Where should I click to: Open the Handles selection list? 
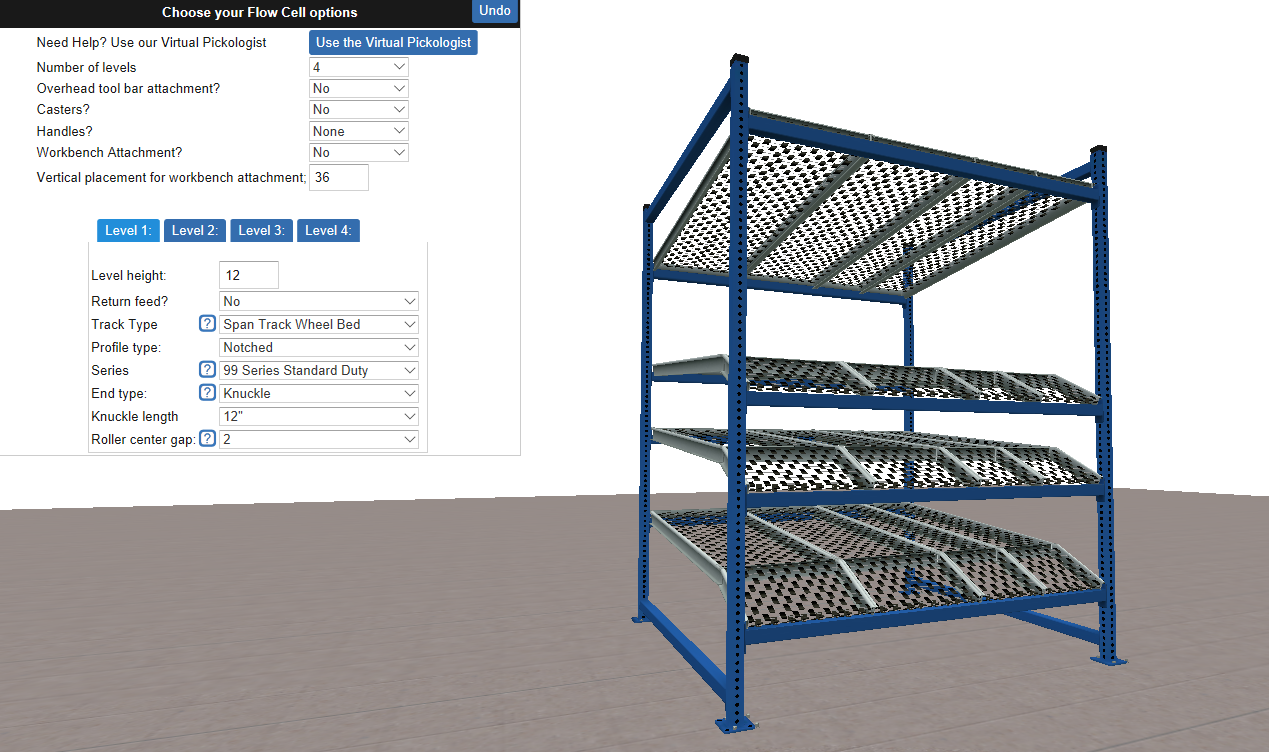coord(358,130)
